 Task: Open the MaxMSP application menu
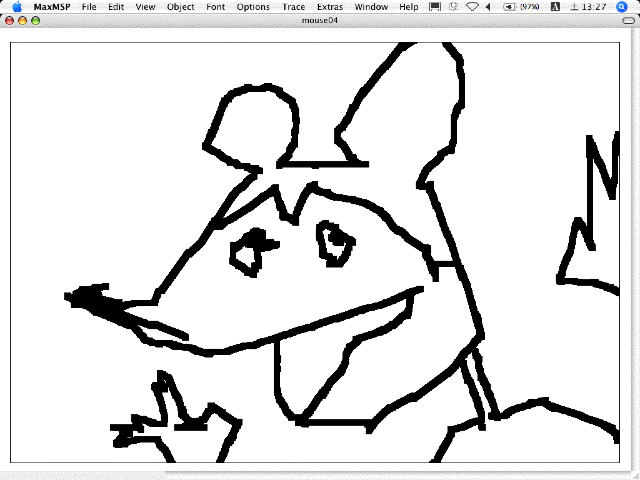pyautogui.click(x=52, y=7)
